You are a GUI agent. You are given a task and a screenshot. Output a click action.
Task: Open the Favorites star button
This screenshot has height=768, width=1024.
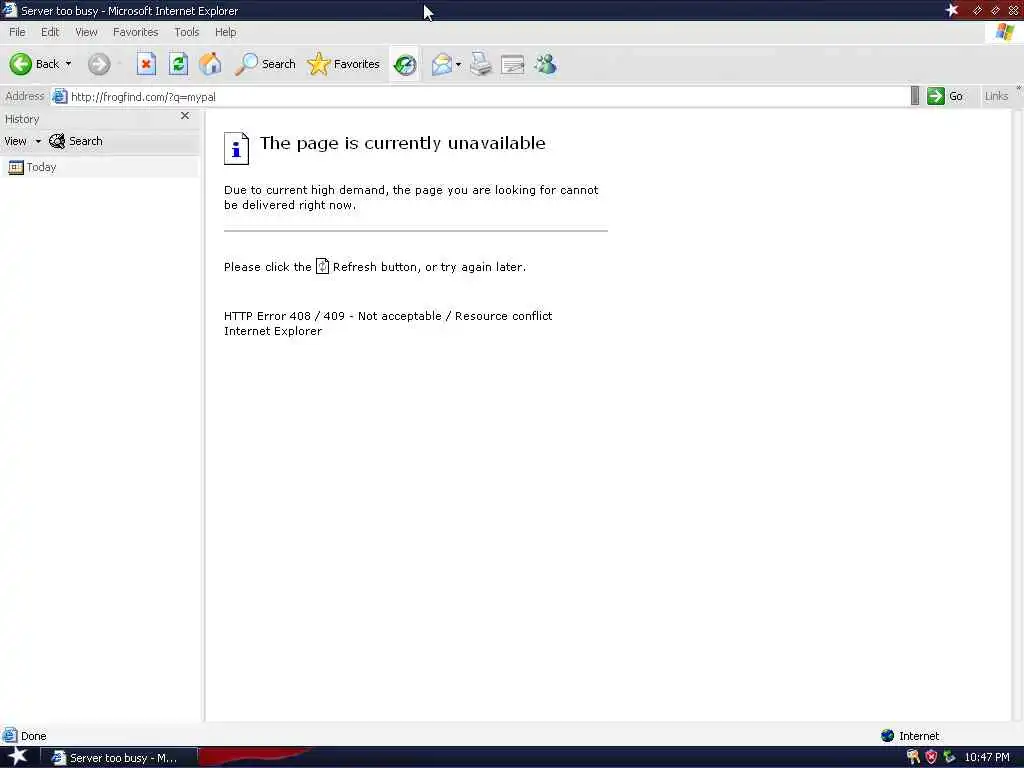[x=344, y=64]
